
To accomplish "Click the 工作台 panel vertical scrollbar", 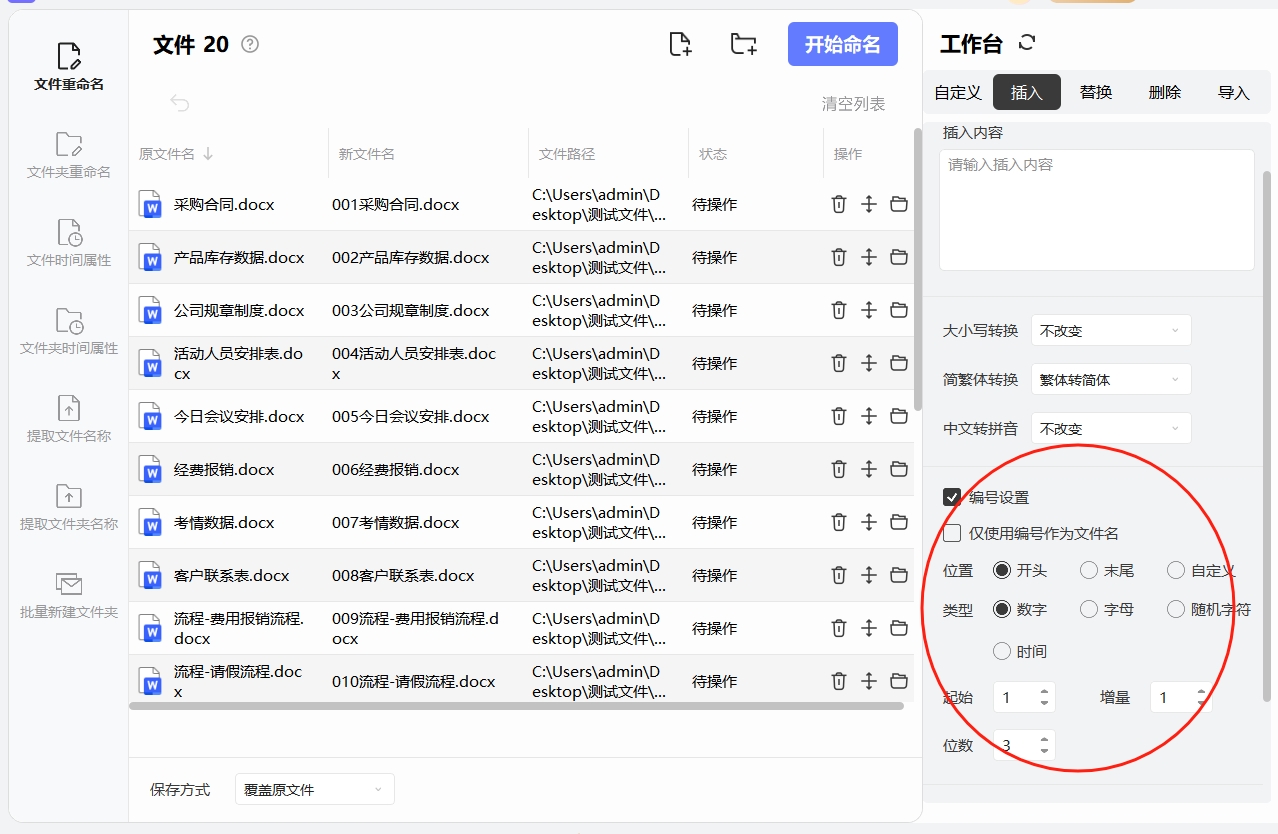I will [x=1267, y=435].
